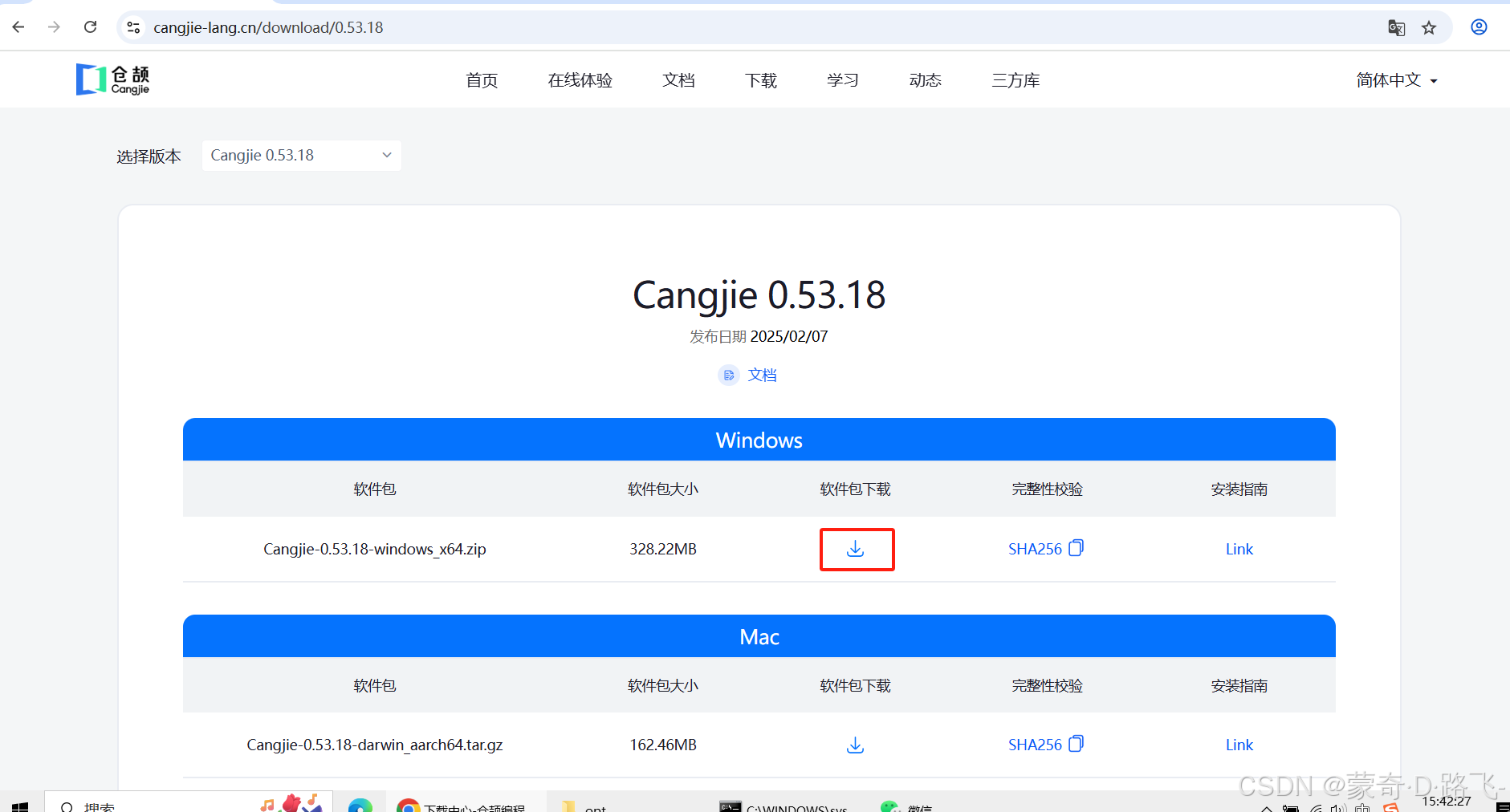The height and width of the screenshot is (812, 1510).
Task: Open the 在线体验 nav item
Action: point(580,80)
